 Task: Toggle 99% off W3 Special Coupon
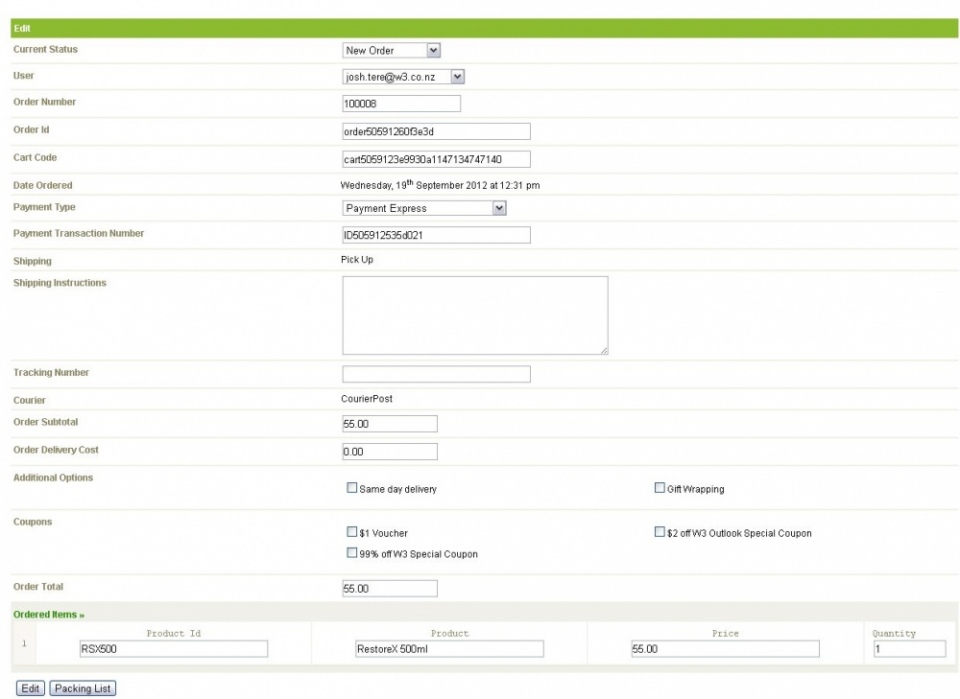coord(351,553)
